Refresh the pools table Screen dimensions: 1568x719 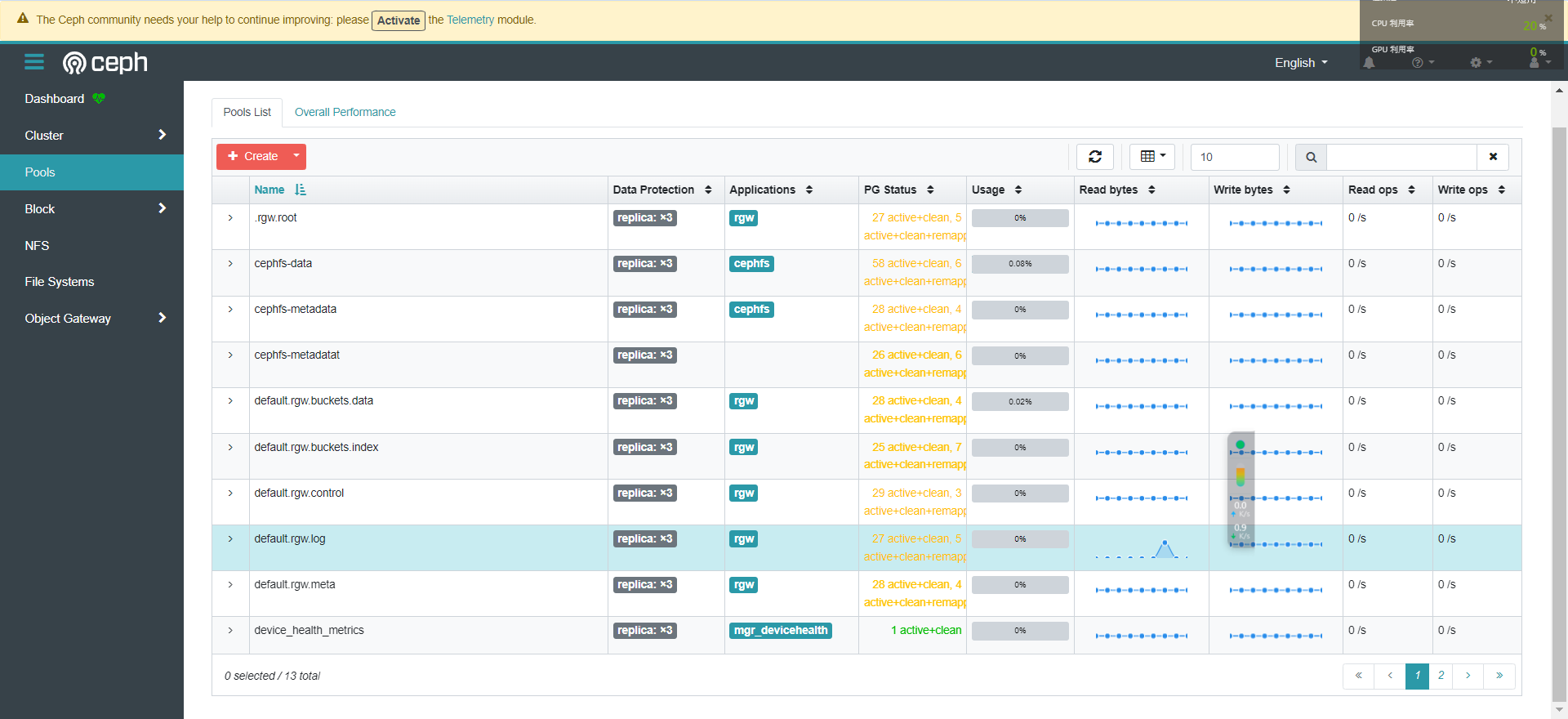coord(1095,157)
